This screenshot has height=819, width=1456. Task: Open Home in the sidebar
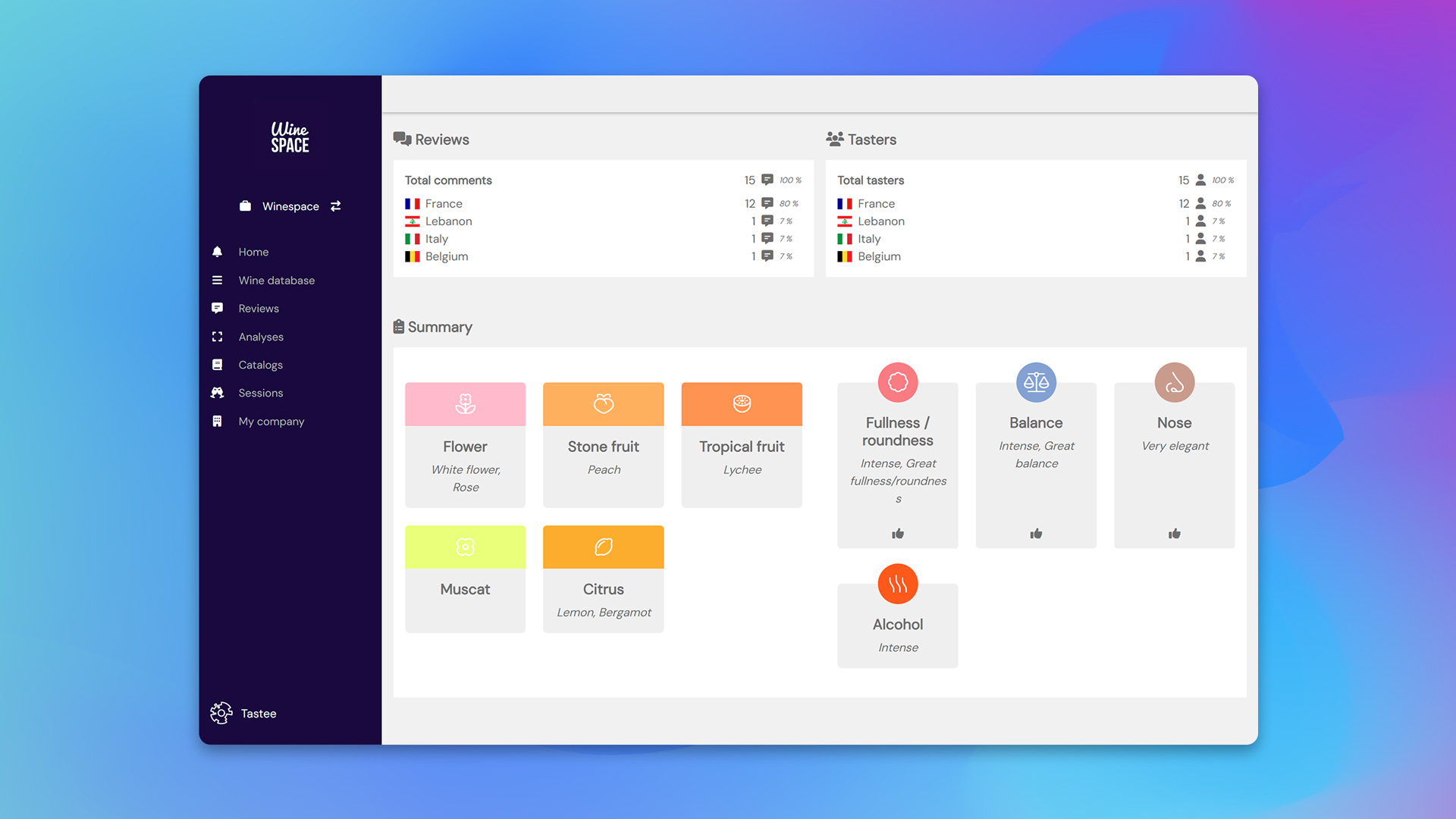tap(253, 252)
